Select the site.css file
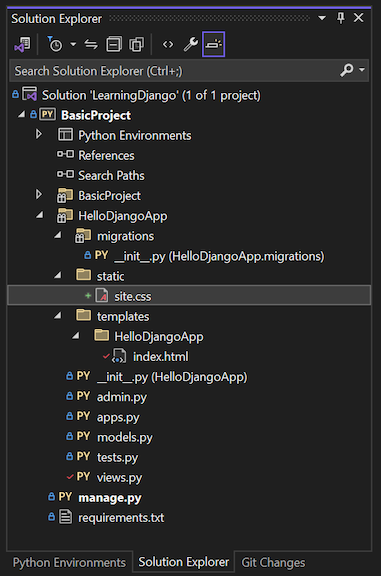381x576 pixels. coord(133,296)
